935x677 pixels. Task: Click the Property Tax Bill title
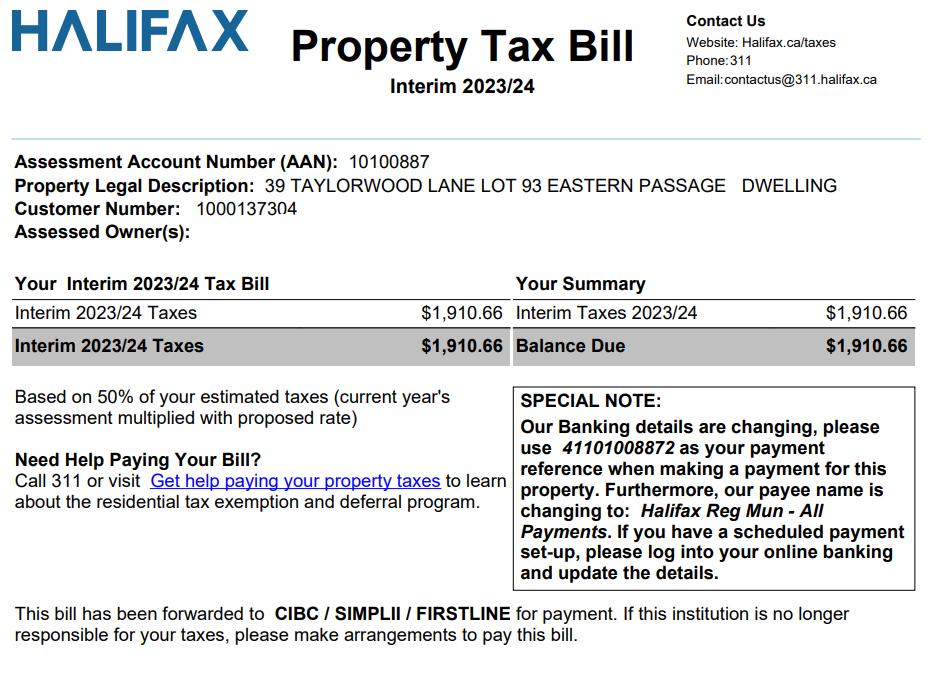coord(462,46)
